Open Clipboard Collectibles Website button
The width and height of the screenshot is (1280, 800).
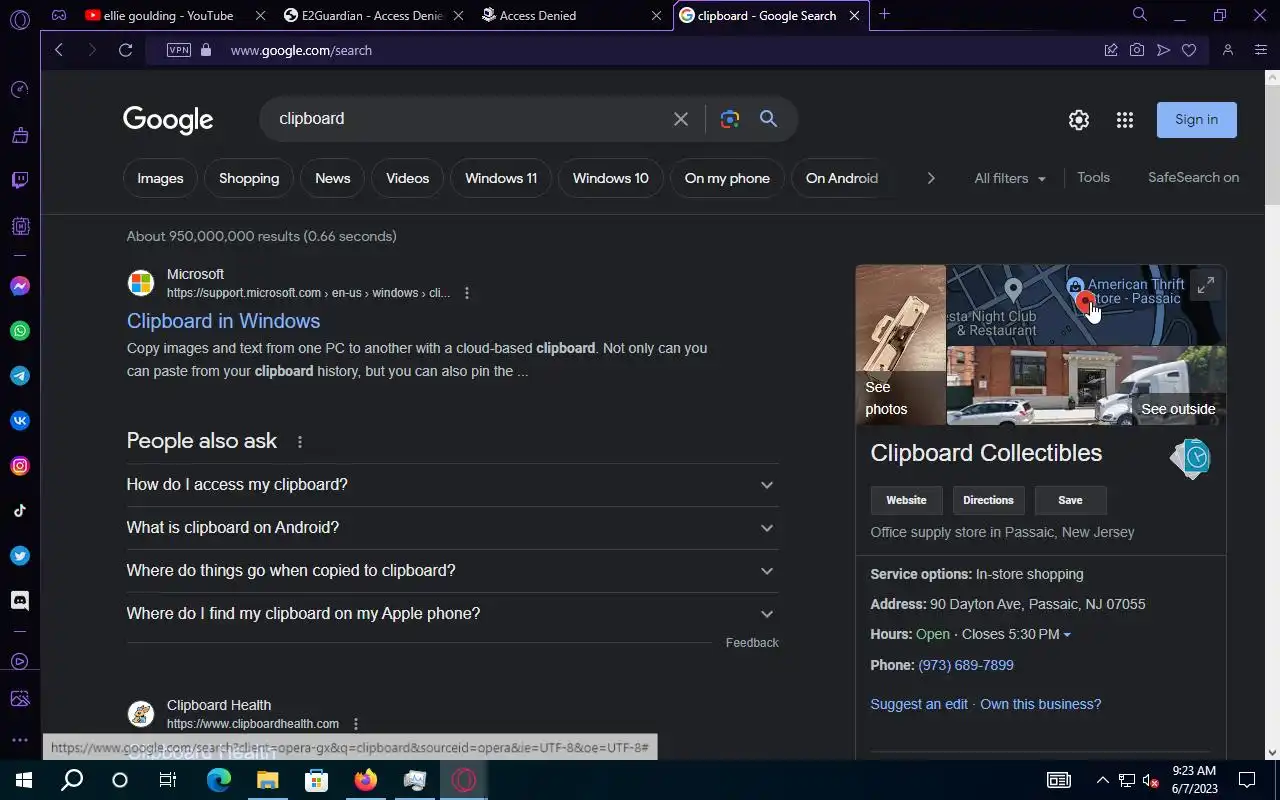[906, 500]
